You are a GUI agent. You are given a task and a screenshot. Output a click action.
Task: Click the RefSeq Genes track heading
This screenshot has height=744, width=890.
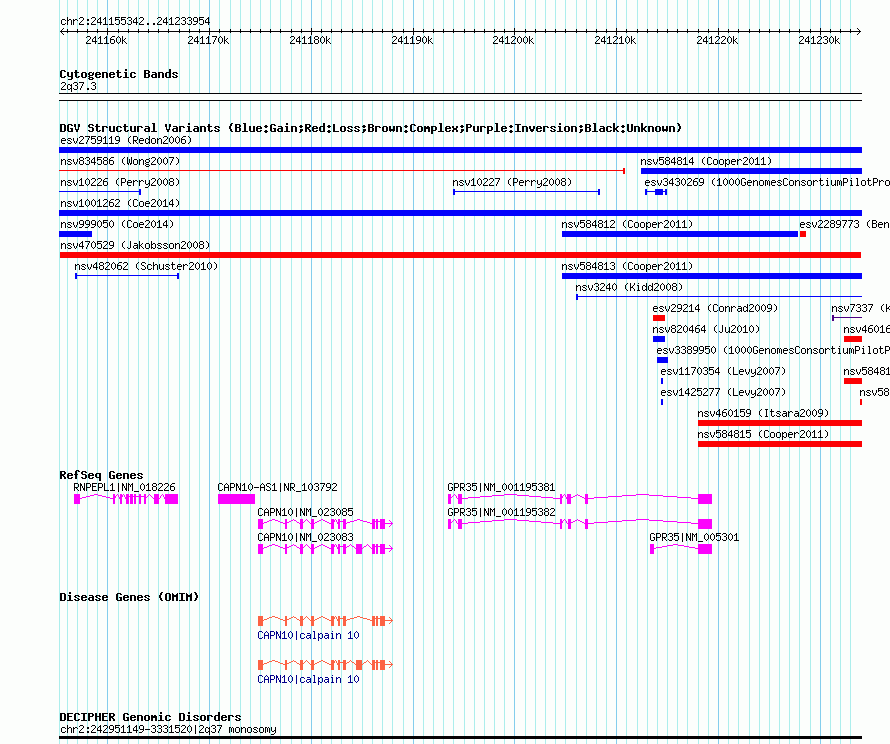pos(101,475)
